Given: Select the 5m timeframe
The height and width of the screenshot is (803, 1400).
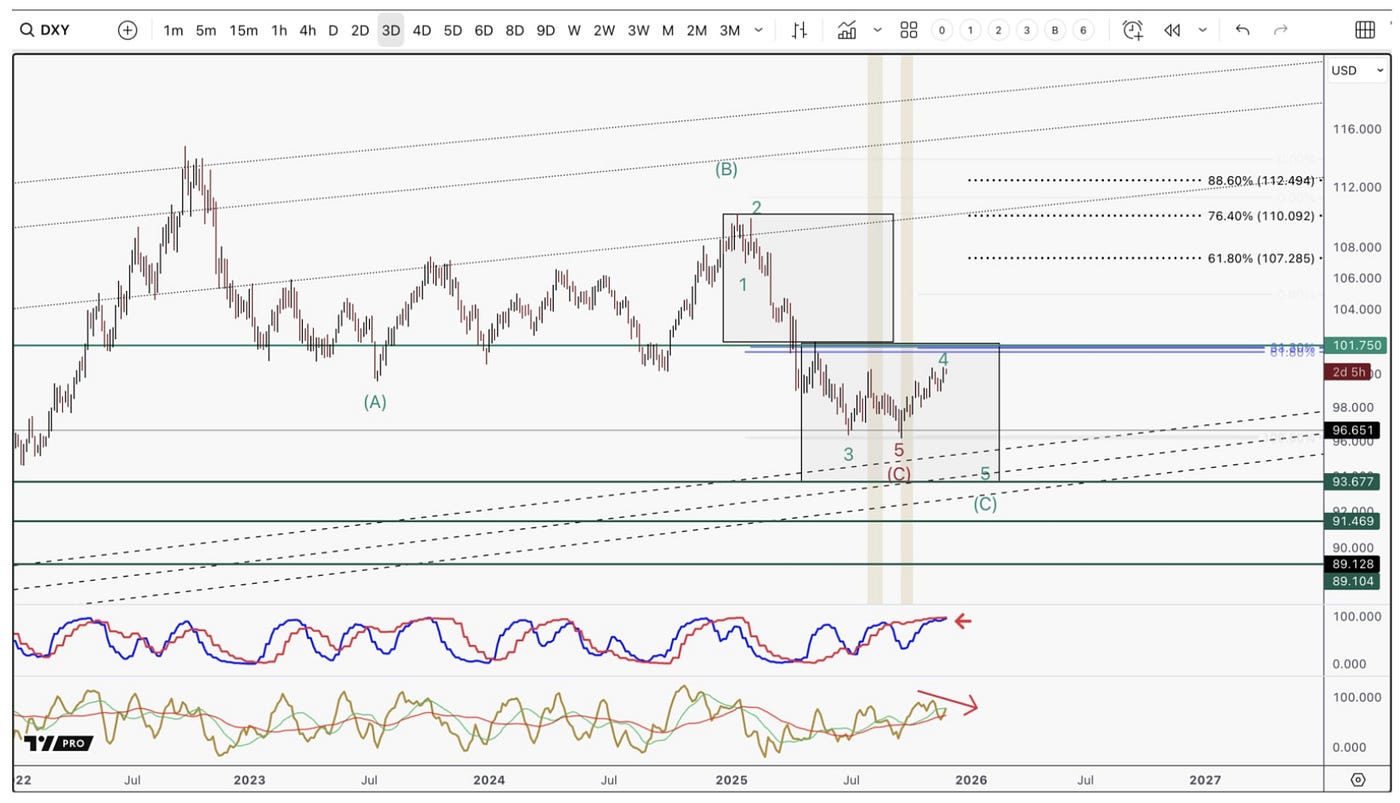Looking at the screenshot, I should click(206, 30).
